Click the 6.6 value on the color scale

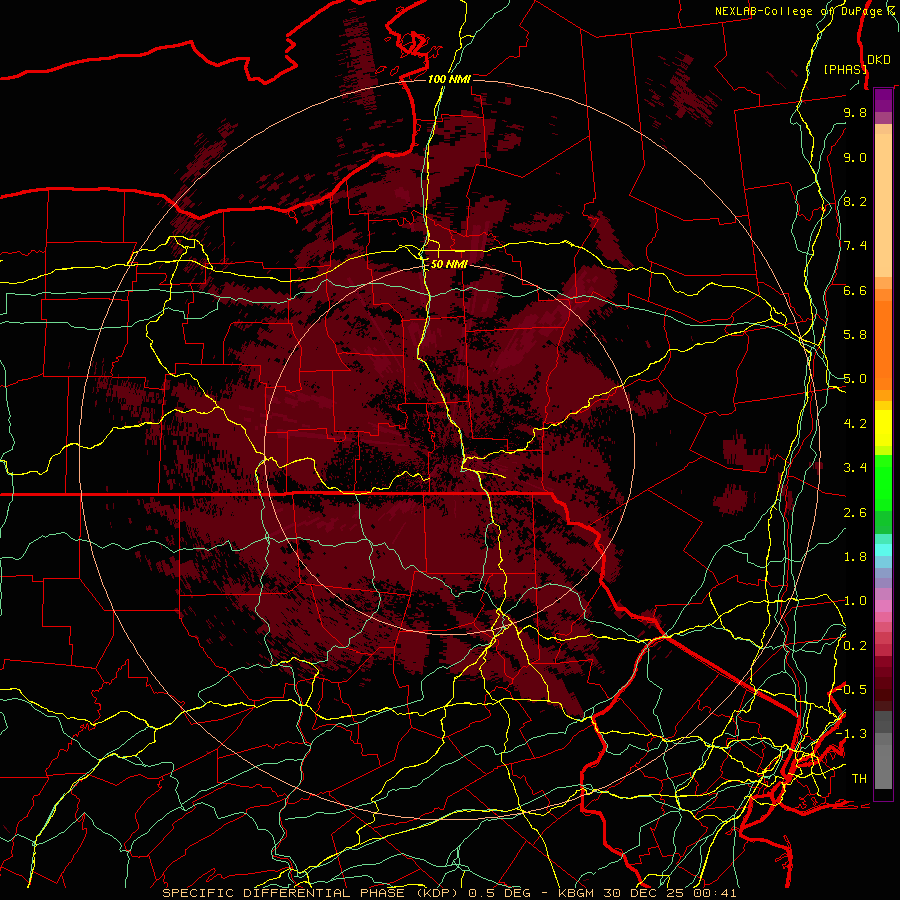tap(855, 290)
